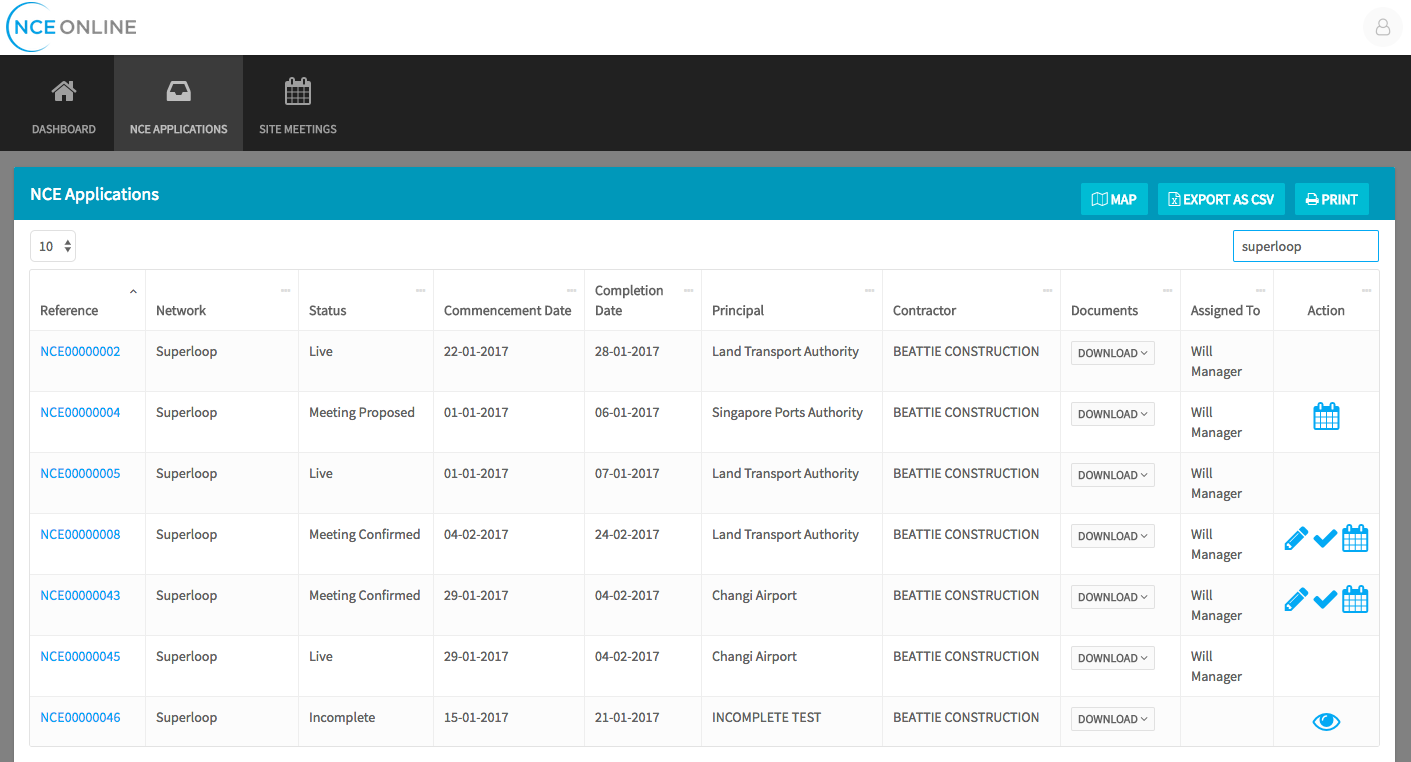
Task: Click the user profile icon
Action: (1382, 27)
